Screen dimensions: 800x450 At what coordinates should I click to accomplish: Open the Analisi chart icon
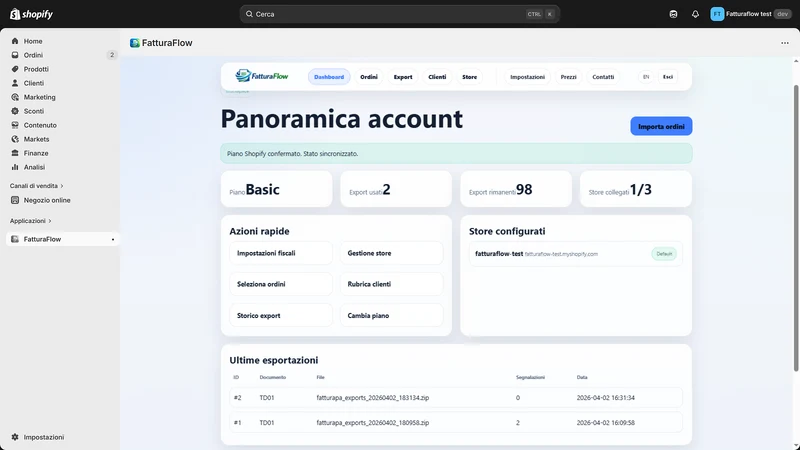coord(15,167)
